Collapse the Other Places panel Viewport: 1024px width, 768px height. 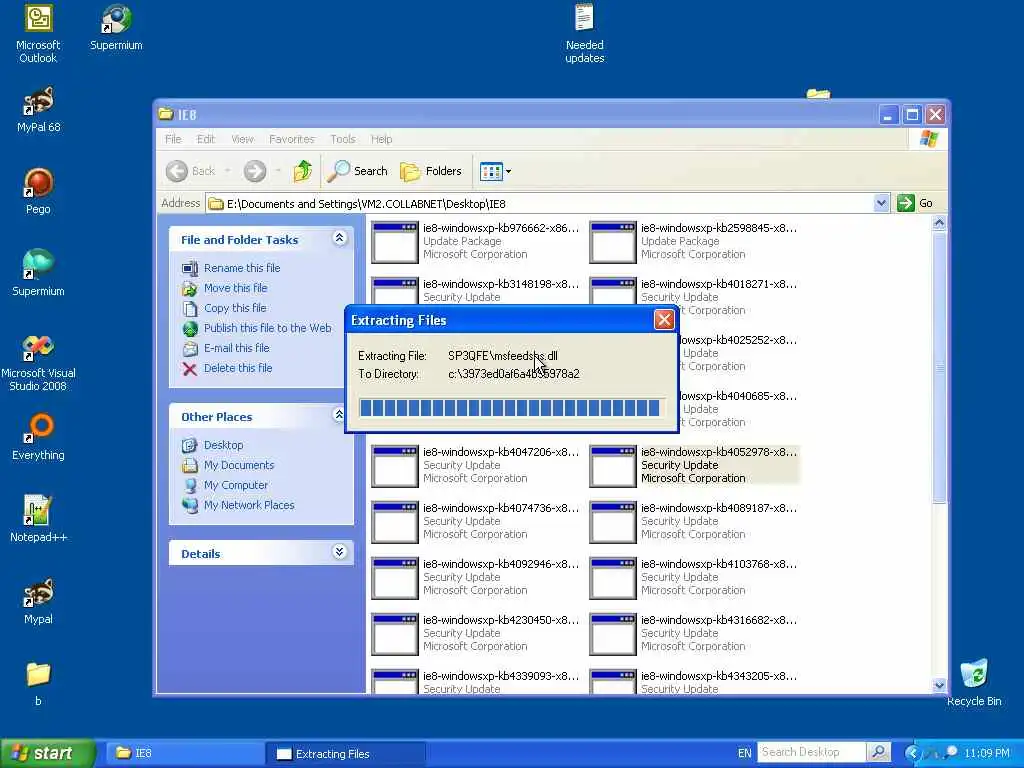(339, 415)
